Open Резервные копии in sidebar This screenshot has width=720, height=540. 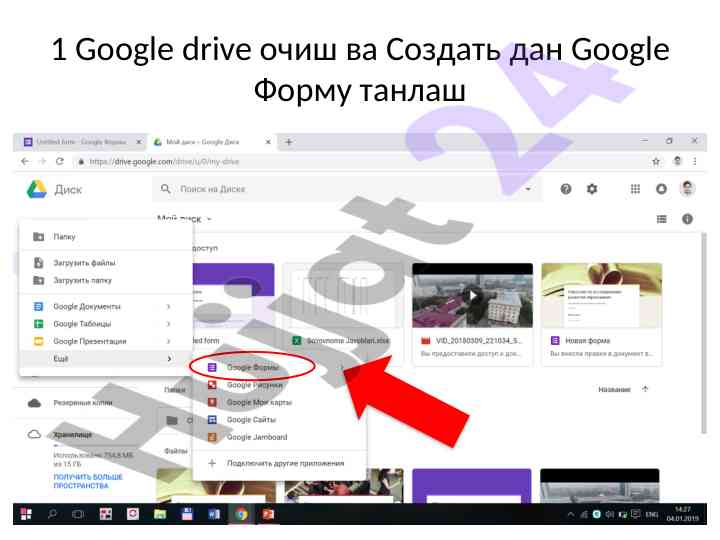83,403
